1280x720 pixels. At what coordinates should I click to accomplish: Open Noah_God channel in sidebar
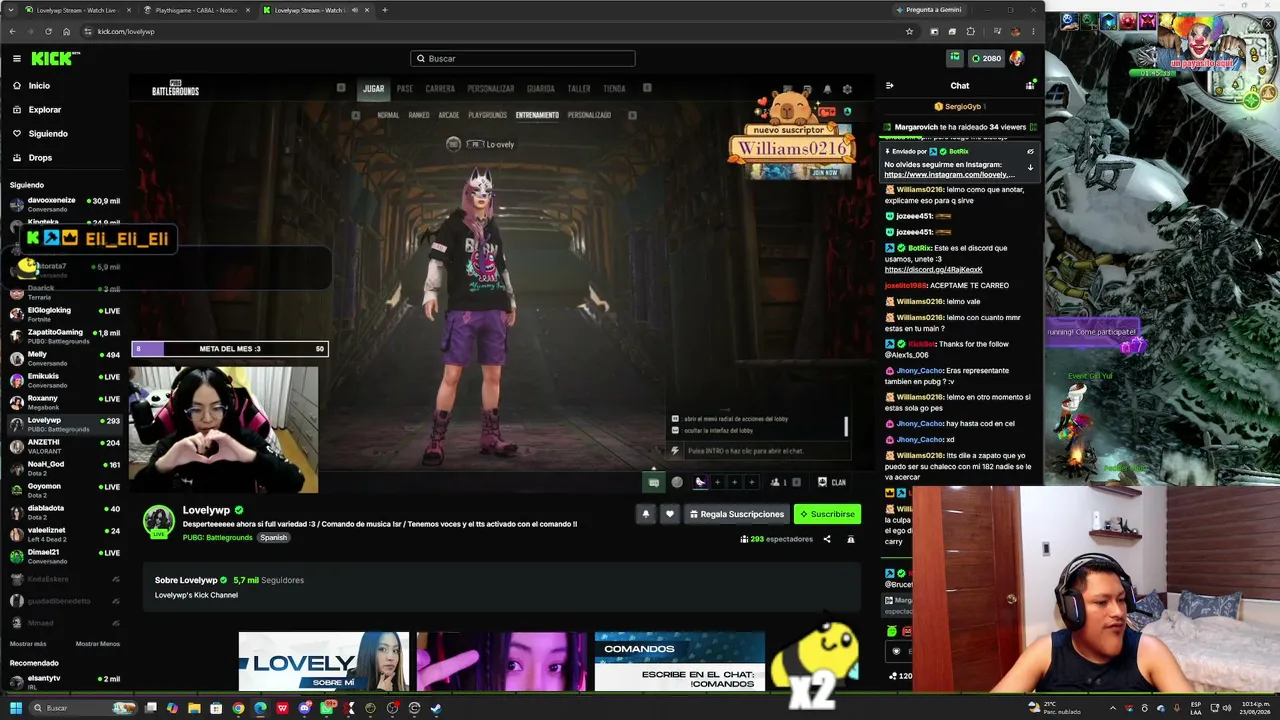pos(64,468)
